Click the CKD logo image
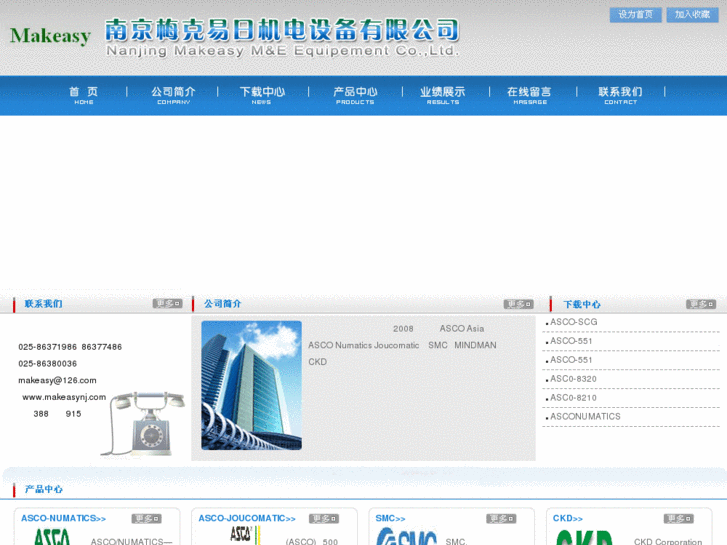Image resolution: width=727 pixels, height=545 pixels. (584, 538)
